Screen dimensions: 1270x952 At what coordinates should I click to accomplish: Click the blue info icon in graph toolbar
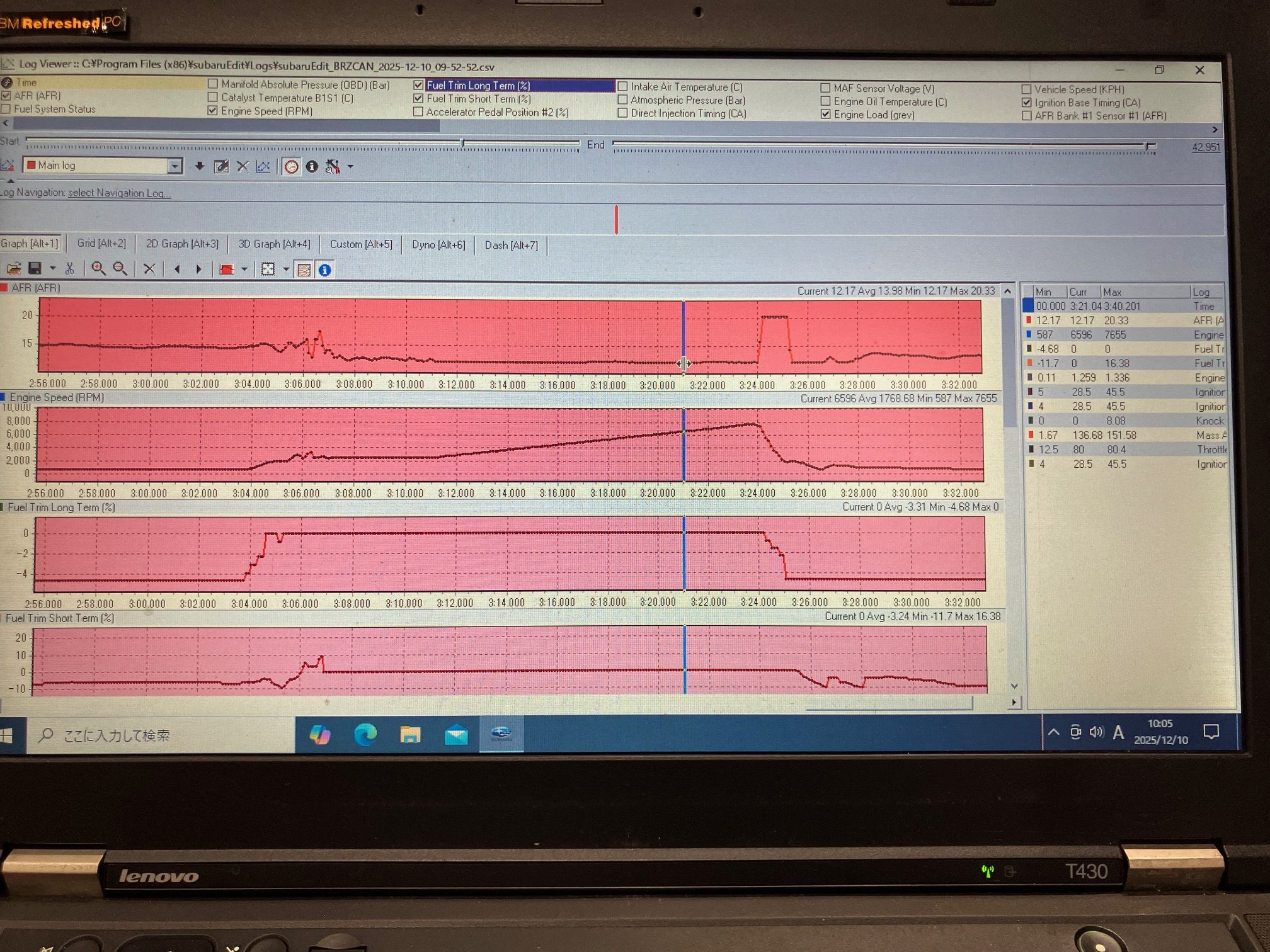(324, 270)
